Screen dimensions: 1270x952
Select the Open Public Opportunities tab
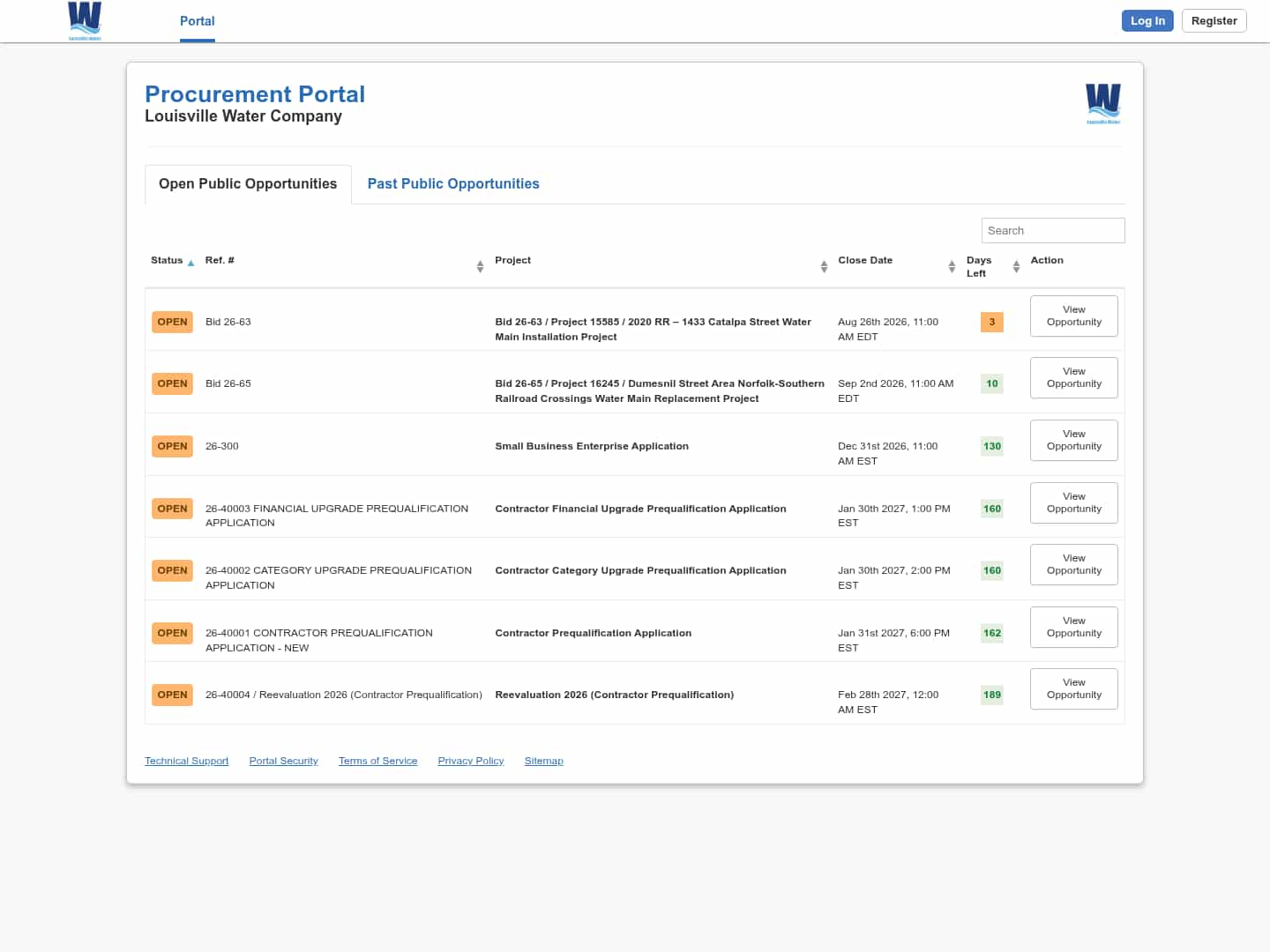[248, 183]
